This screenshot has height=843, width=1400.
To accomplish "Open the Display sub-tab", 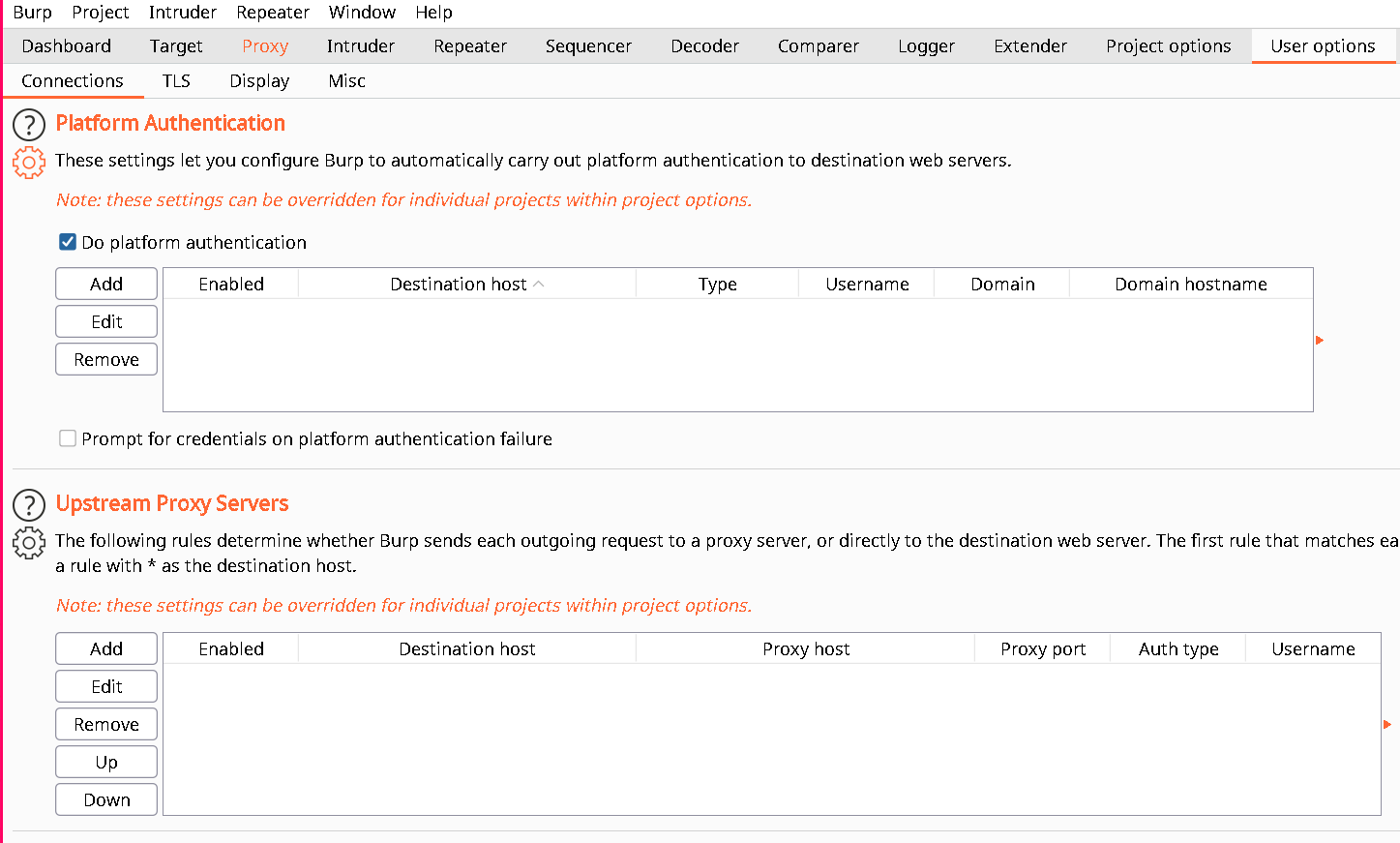I will pos(259,80).
